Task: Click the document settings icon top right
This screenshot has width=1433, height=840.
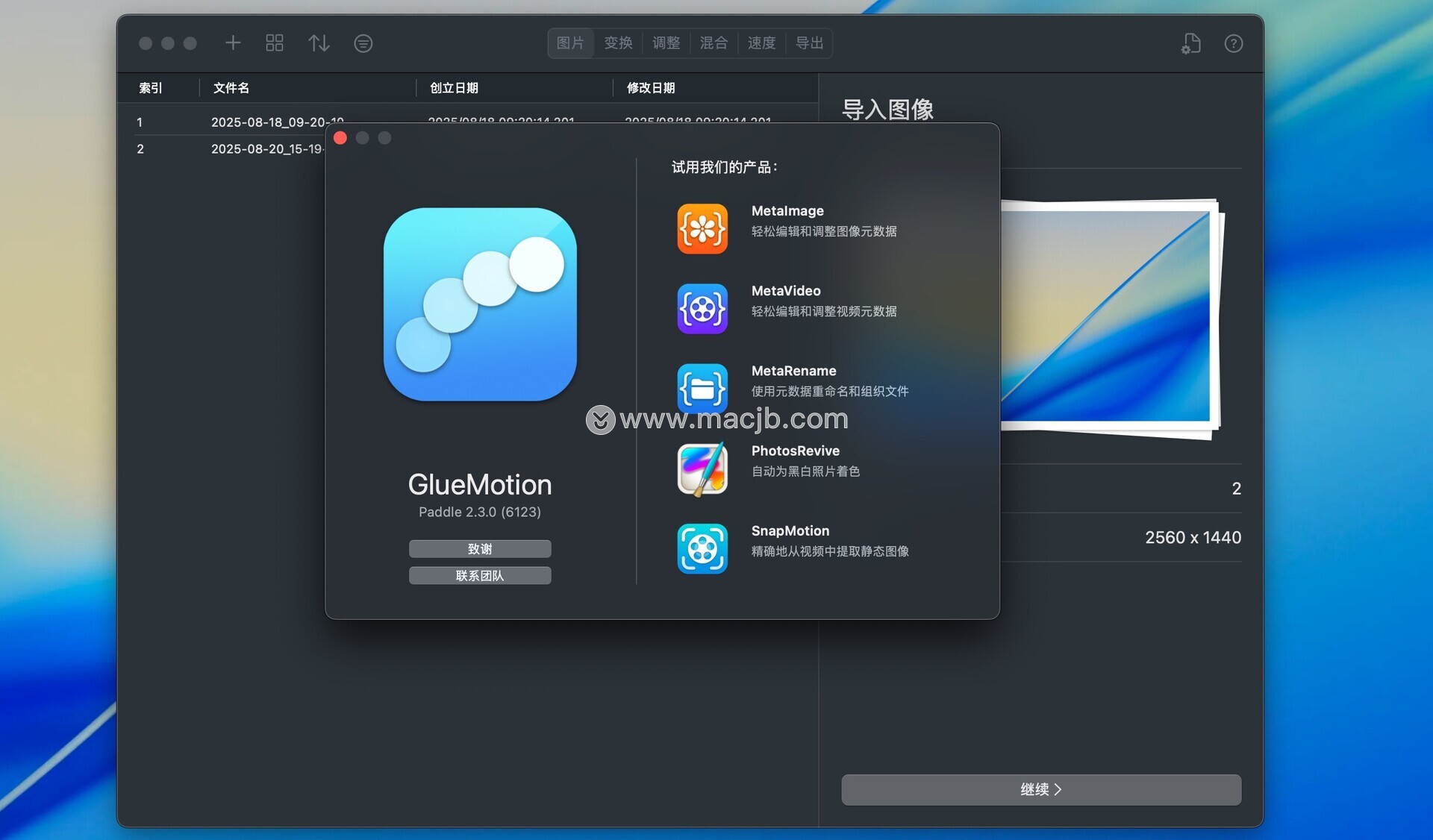Action: (x=1190, y=43)
